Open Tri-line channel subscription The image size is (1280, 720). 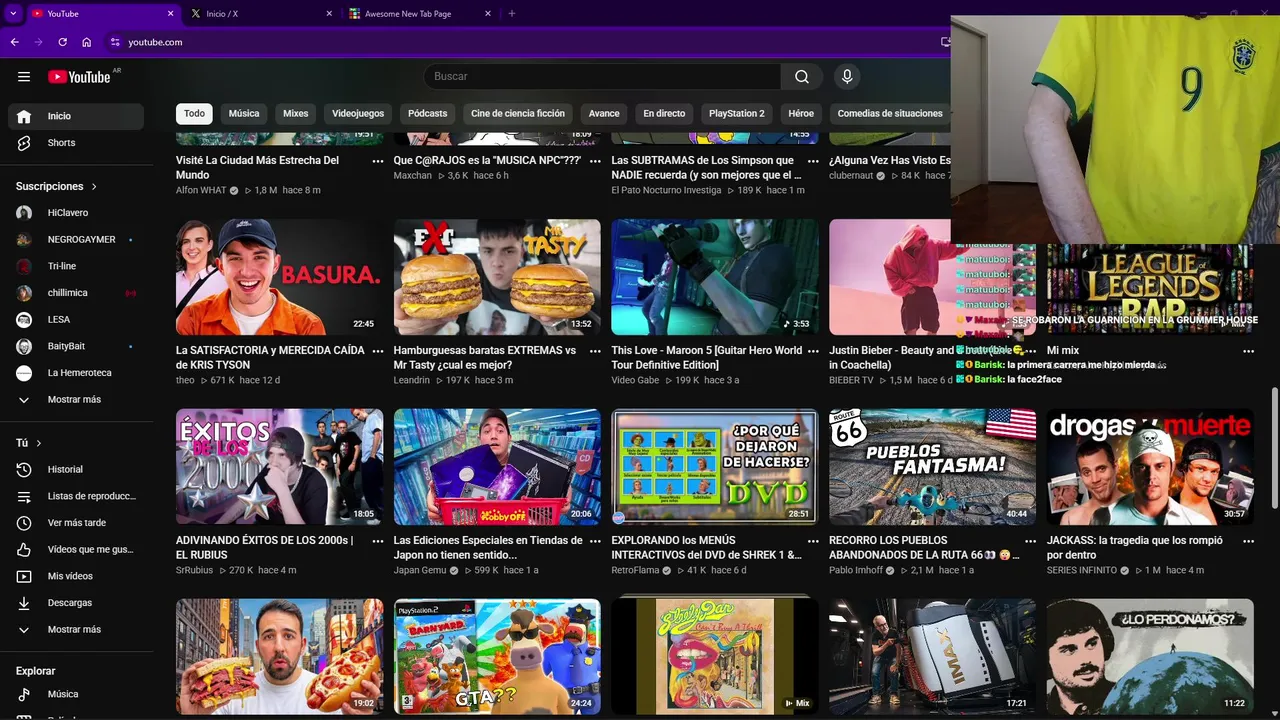click(76, 266)
